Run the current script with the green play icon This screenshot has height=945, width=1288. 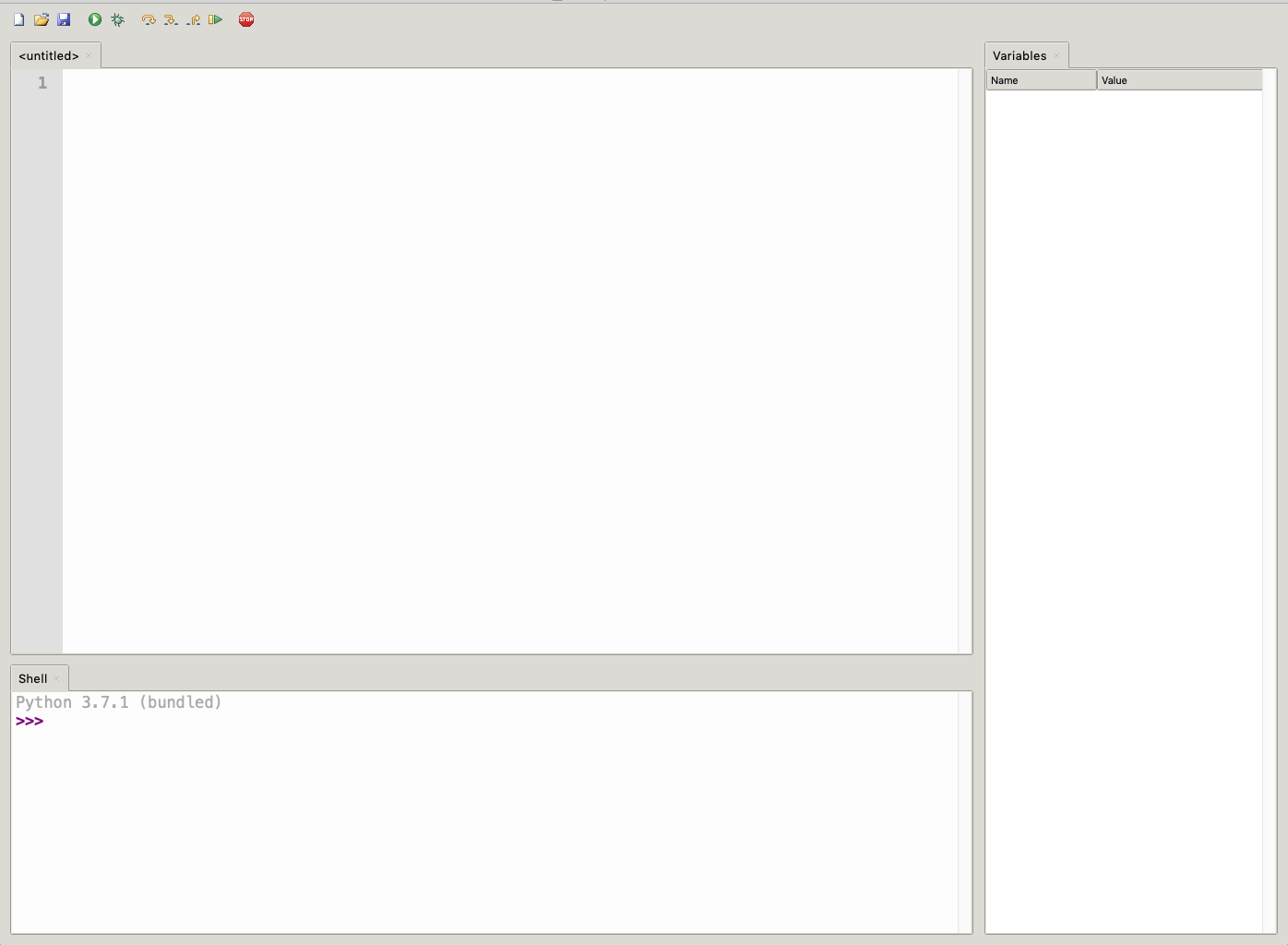click(95, 19)
